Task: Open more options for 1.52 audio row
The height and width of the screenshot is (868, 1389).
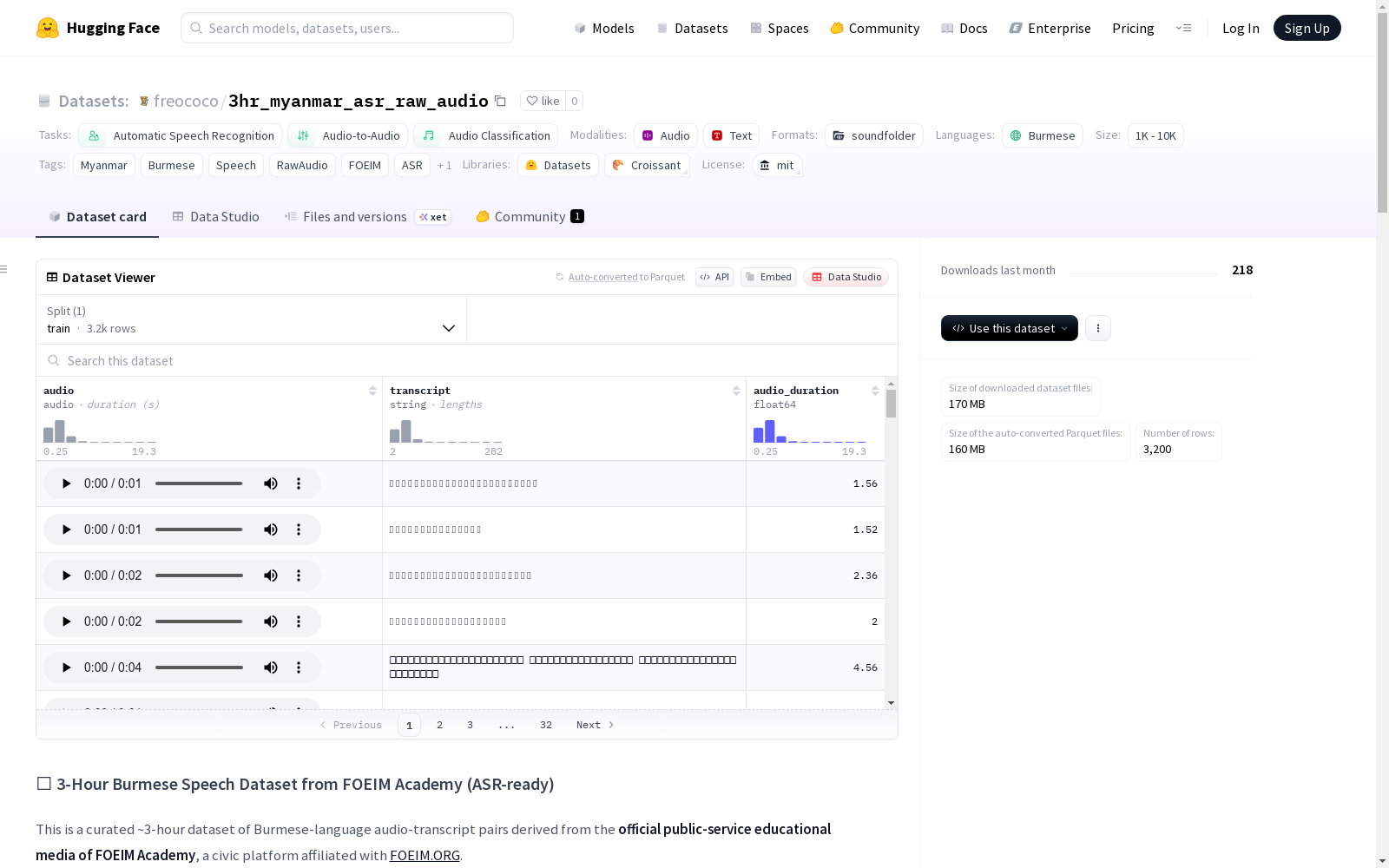Action: pos(299,529)
